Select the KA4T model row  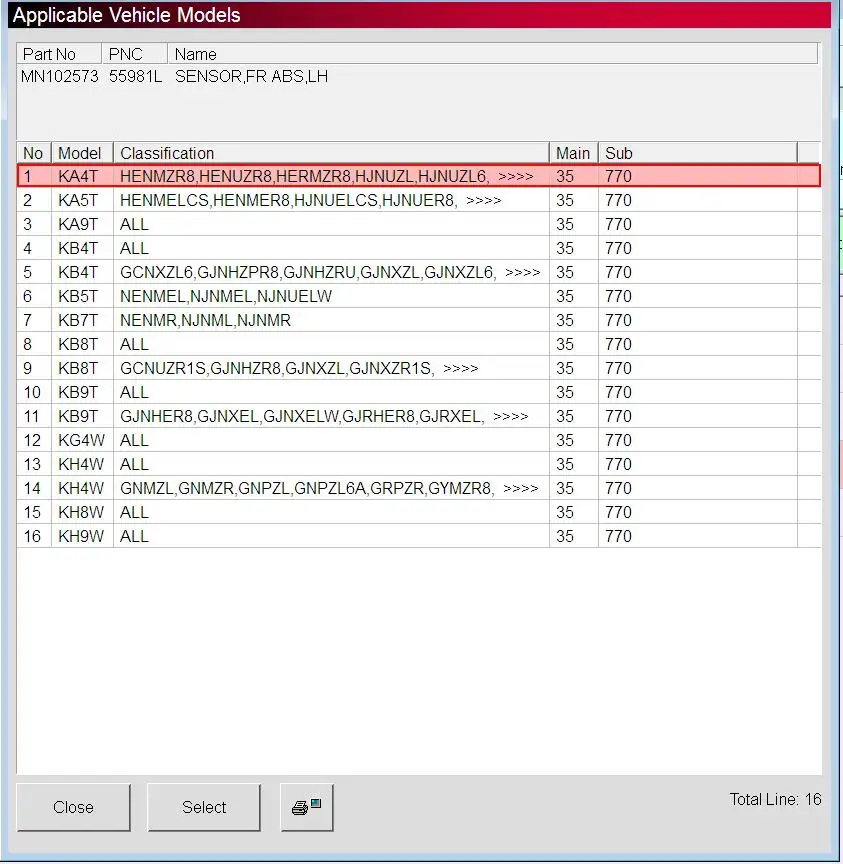point(419,176)
